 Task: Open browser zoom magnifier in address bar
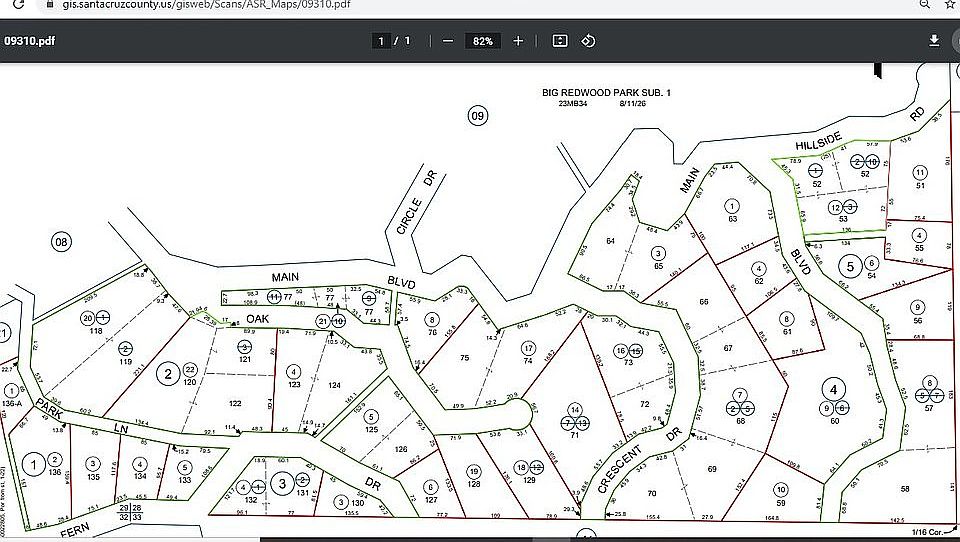coord(924,4)
